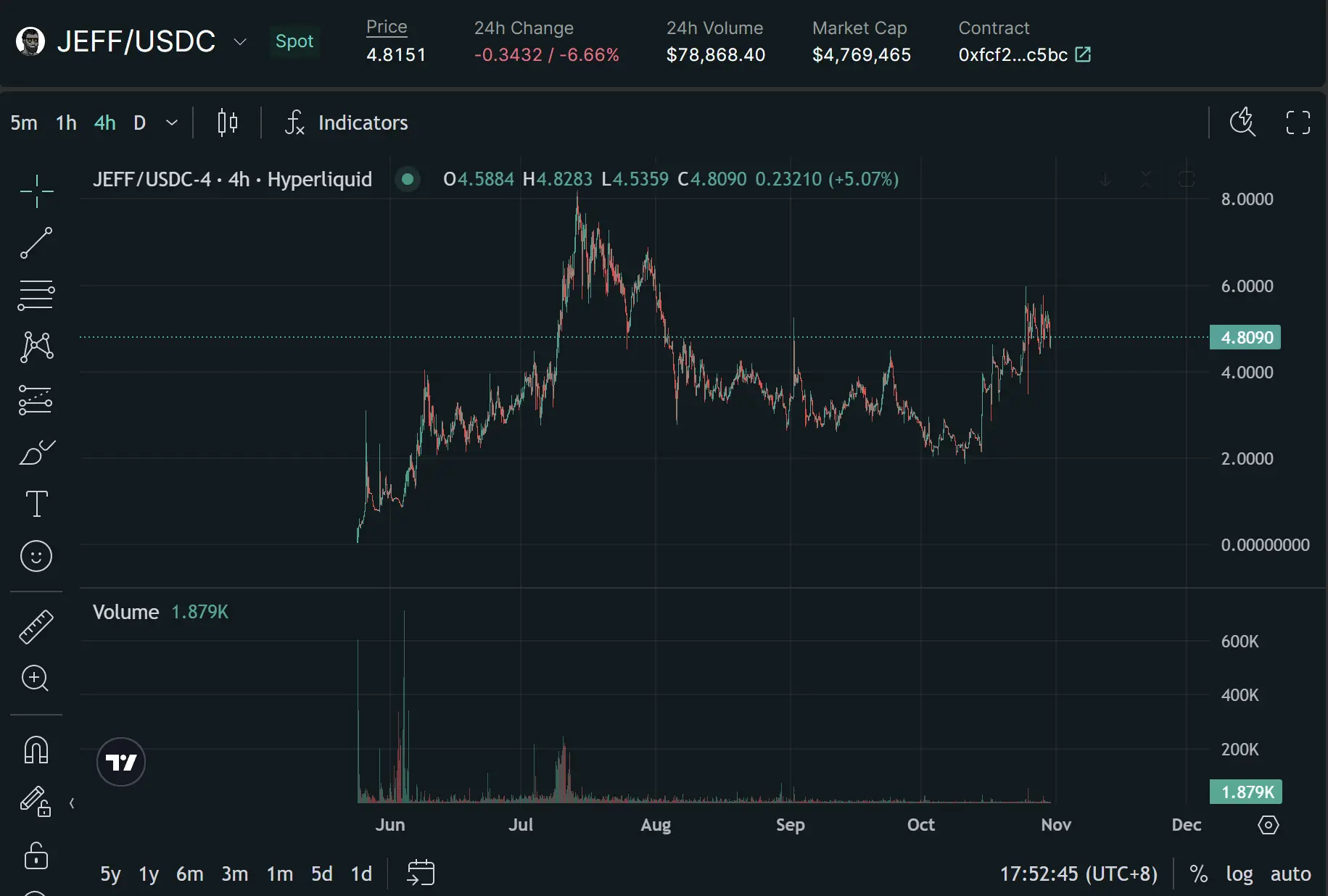The image size is (1328, 896).
Task: Select the crosshair cursor tool
Action: (36, 191)
